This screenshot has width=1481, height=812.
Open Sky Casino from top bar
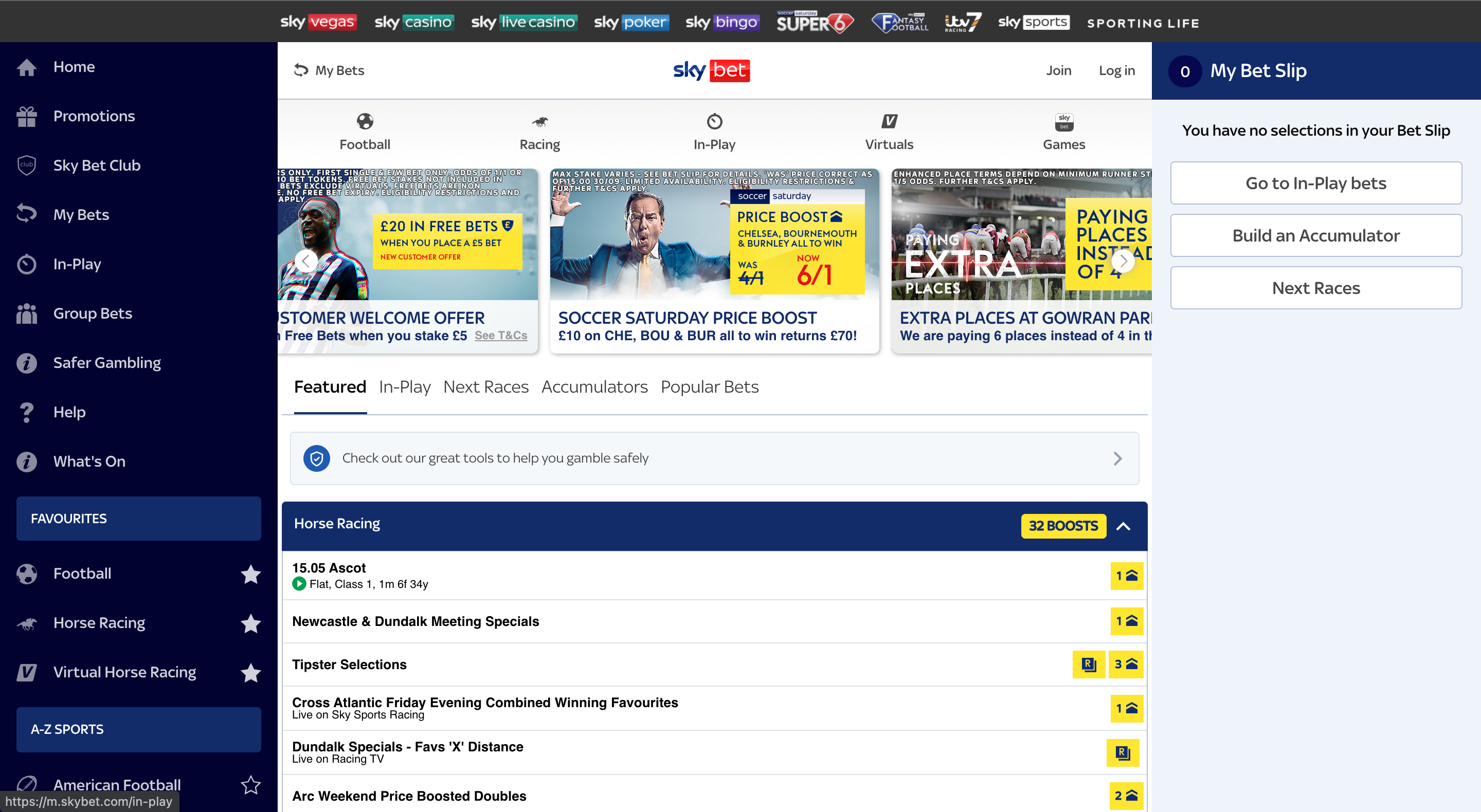point(414,23)
